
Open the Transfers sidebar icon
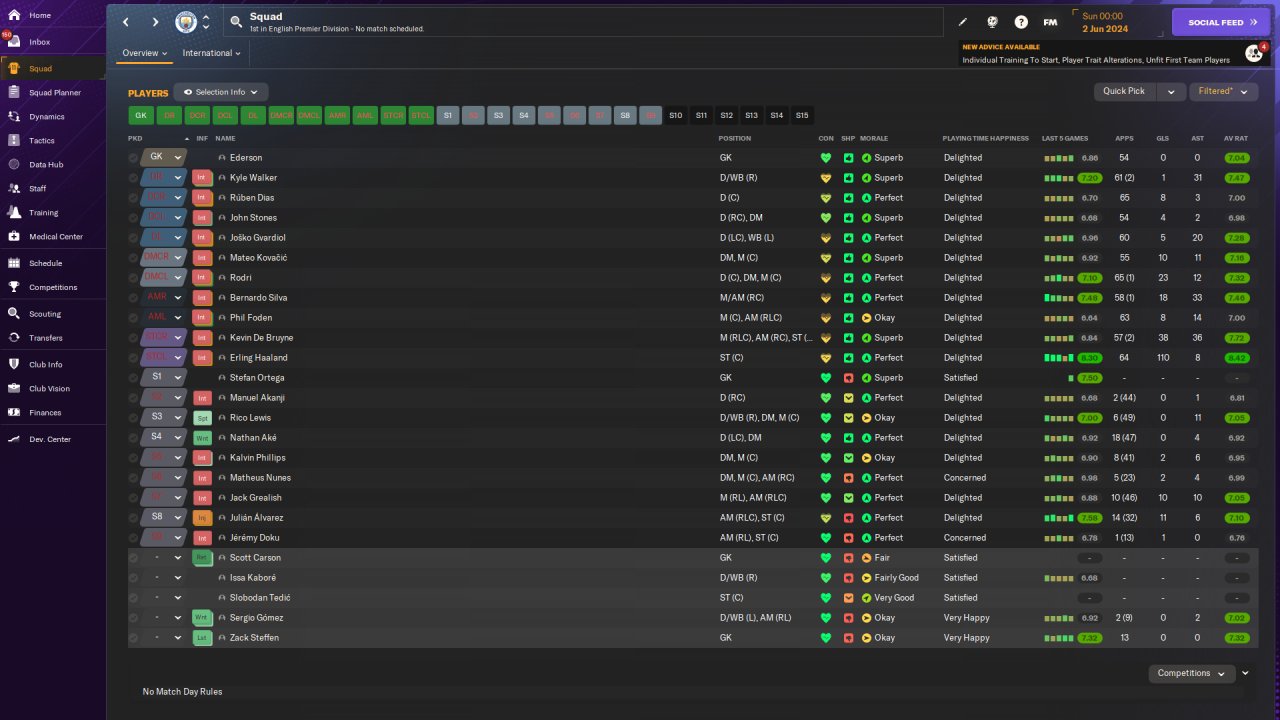click(x=14, y=338)
